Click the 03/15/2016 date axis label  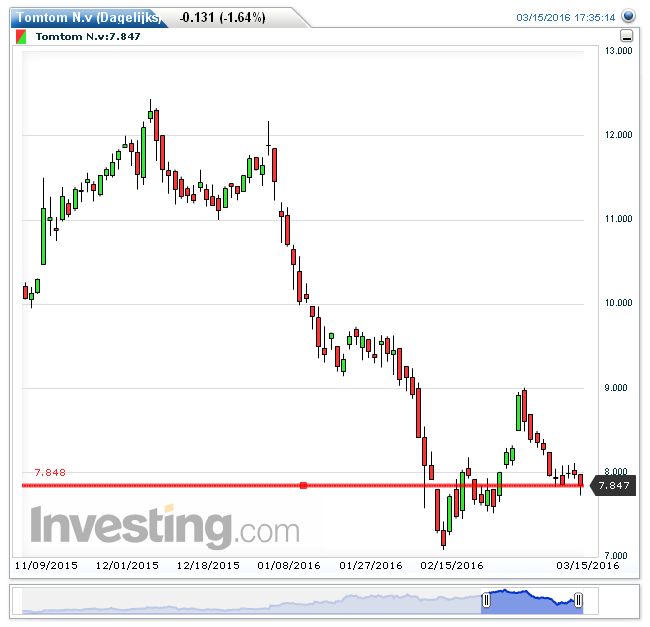[588, 565]
